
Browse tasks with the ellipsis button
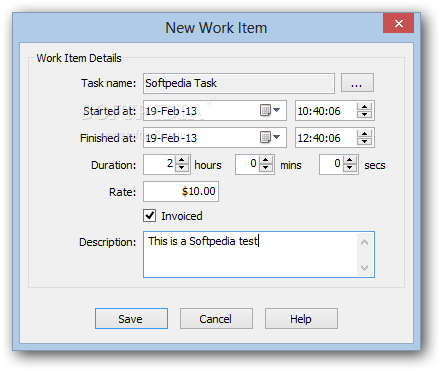click(x=357, y=83)
